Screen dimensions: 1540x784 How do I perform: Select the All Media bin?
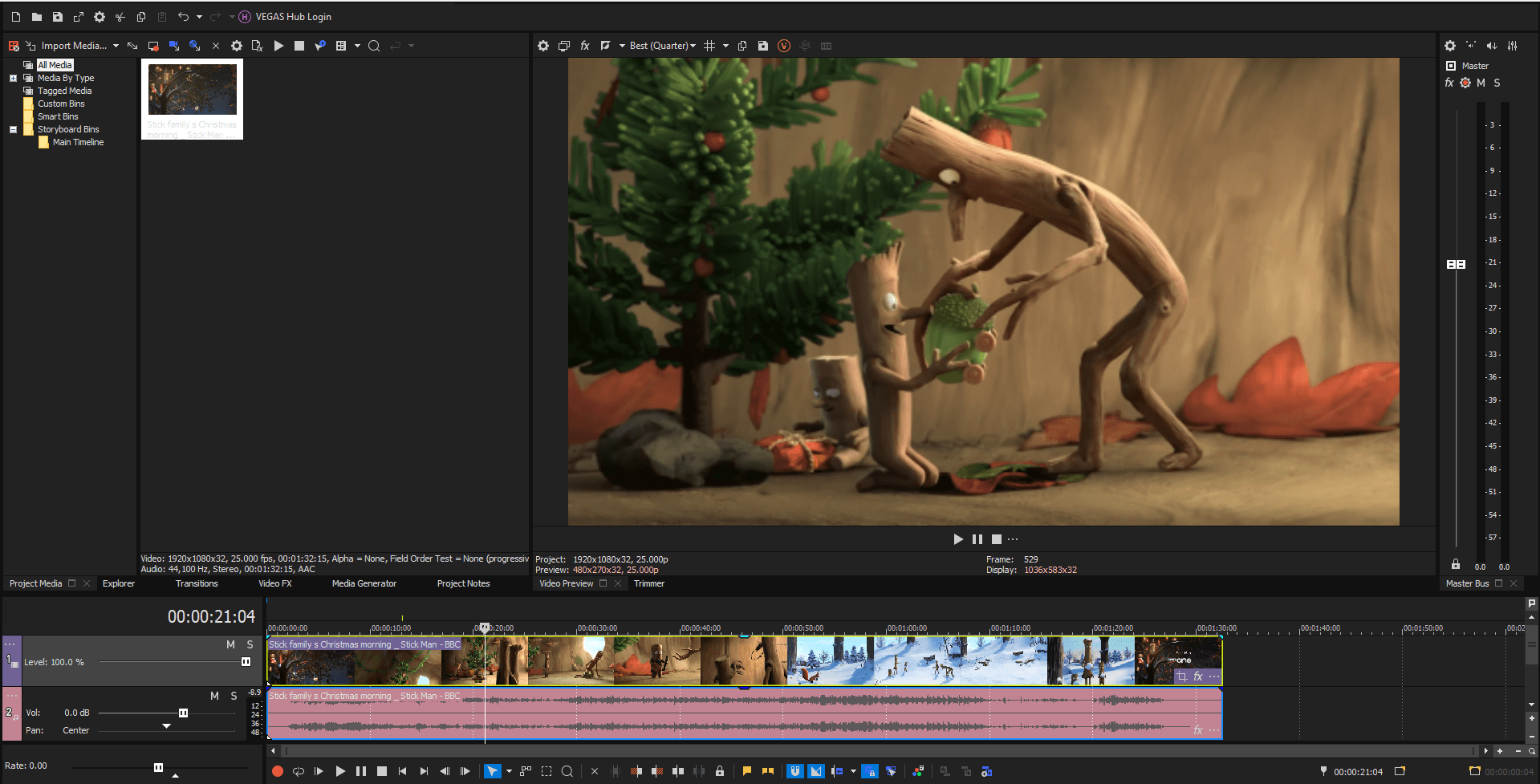tap(55, 65)
